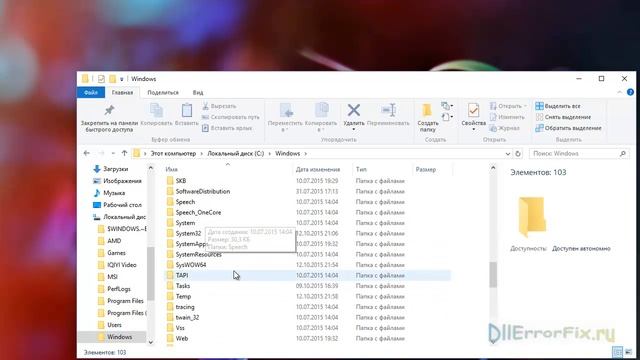This screenshot has height=360, width=640.
Task: Select Музыка in navigation pane
Action: [109, 193]
